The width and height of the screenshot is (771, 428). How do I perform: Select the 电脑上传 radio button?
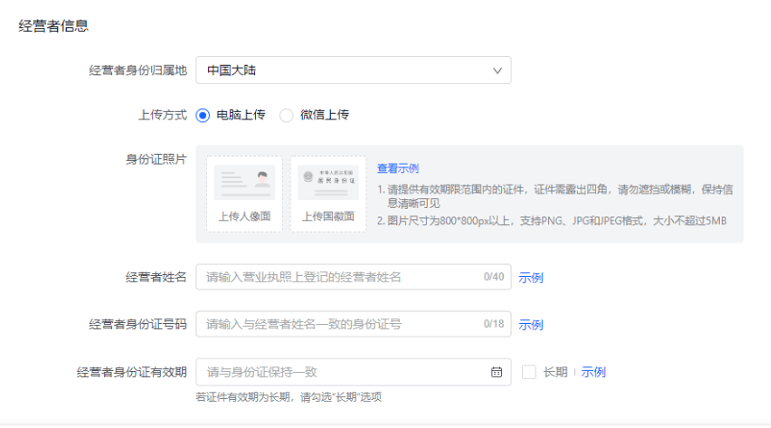click(203, 115)
